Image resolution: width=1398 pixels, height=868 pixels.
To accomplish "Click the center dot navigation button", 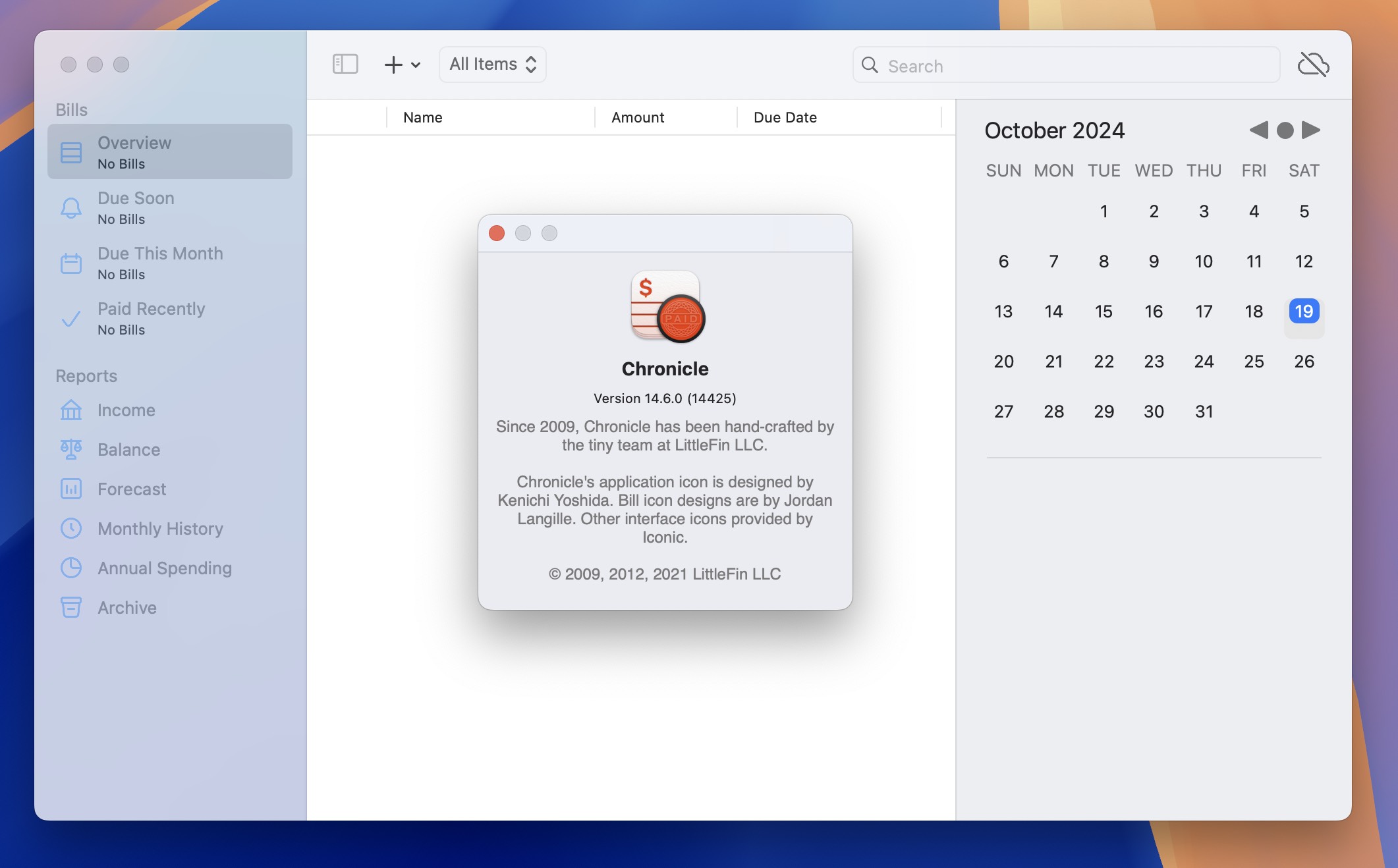I will [1284, 129].
